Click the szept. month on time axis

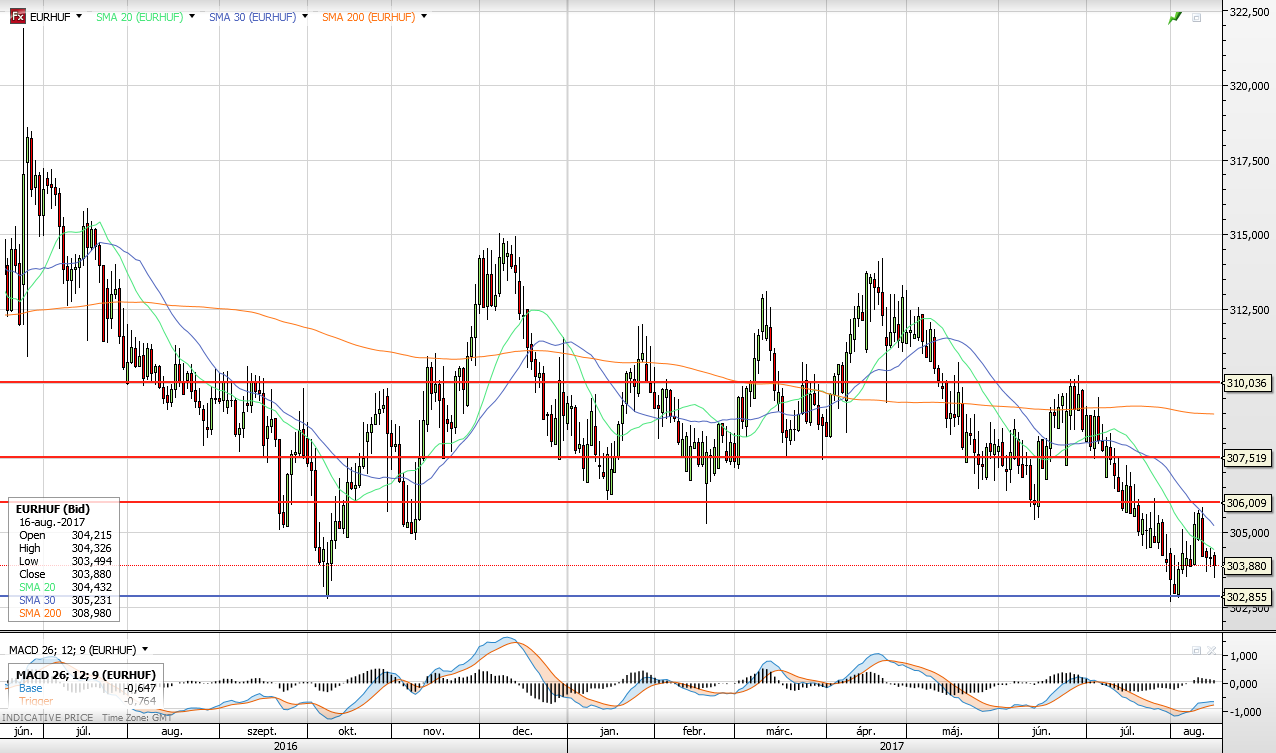[x=260, y=732]
